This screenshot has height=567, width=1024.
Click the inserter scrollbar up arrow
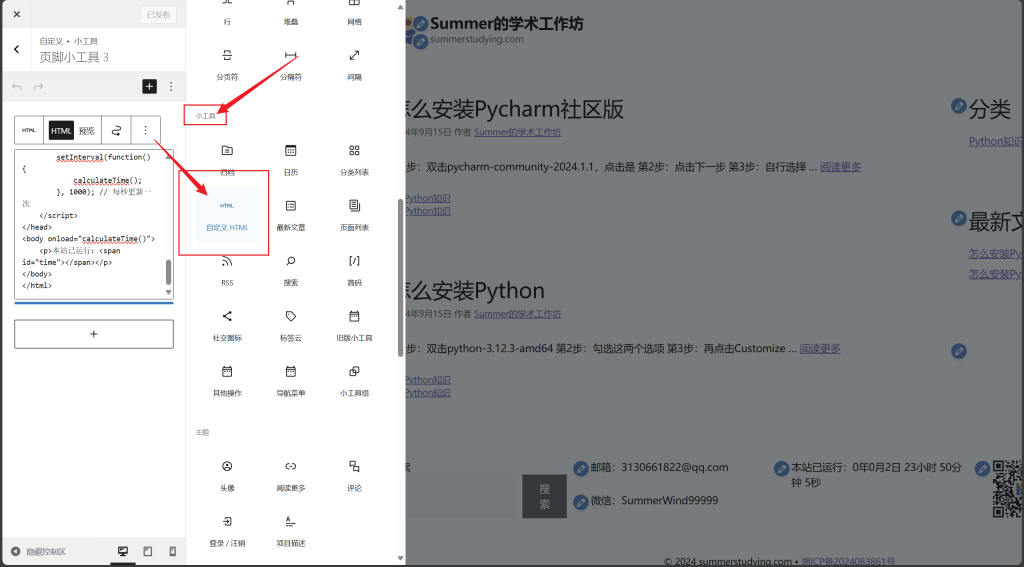400,8
